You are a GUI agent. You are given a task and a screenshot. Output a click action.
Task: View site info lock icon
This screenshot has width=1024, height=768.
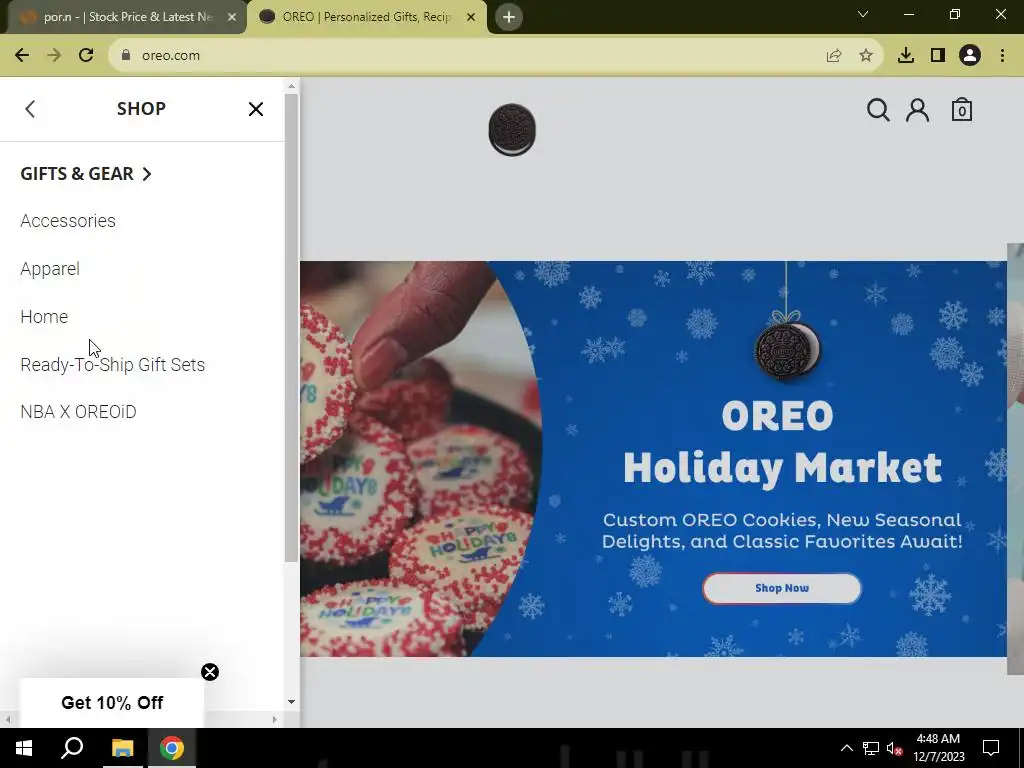coord(125,56)
